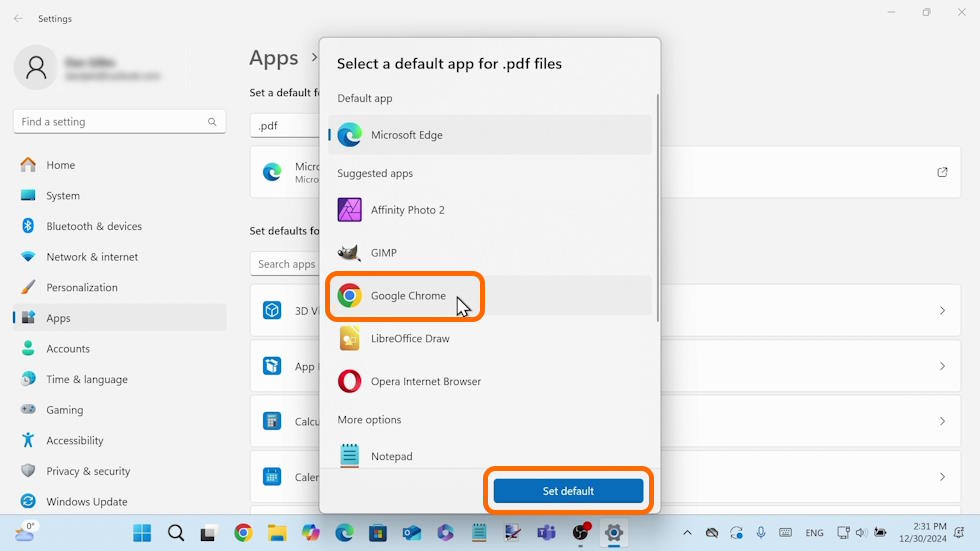Launch Microsoft Edge from taskbar
980x551 pixels.
(344, 533)
